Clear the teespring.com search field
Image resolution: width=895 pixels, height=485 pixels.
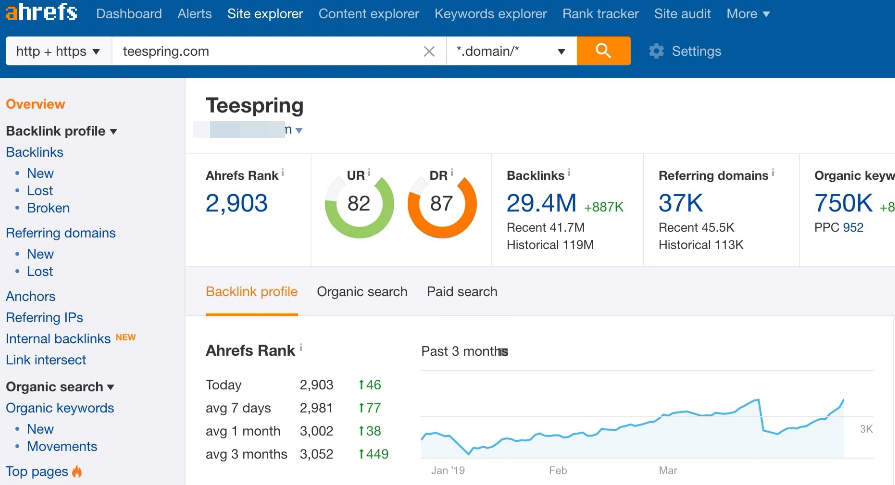tap(429, 51)
